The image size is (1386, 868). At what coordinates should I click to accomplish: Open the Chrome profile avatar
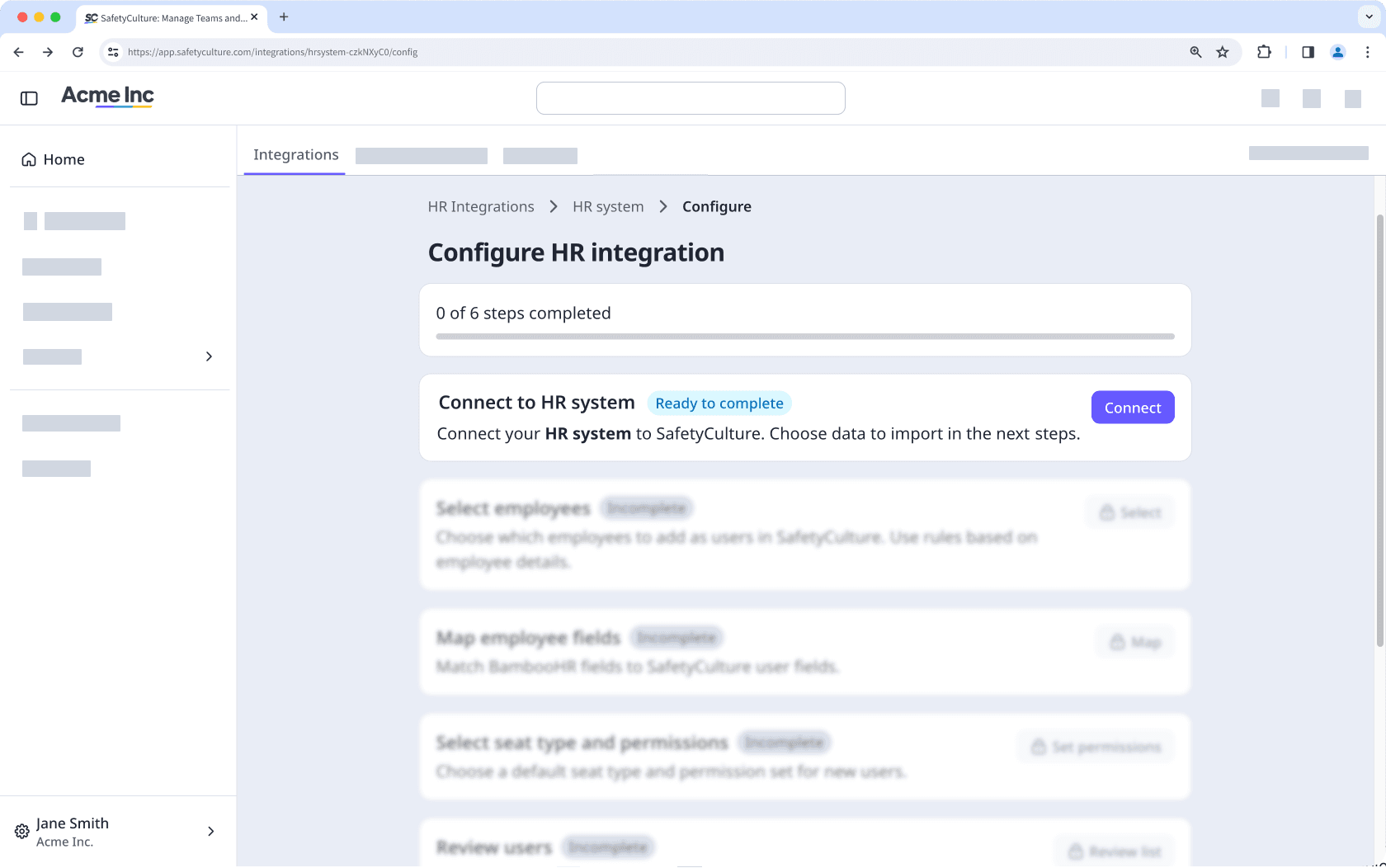(x=1338, y=52)
